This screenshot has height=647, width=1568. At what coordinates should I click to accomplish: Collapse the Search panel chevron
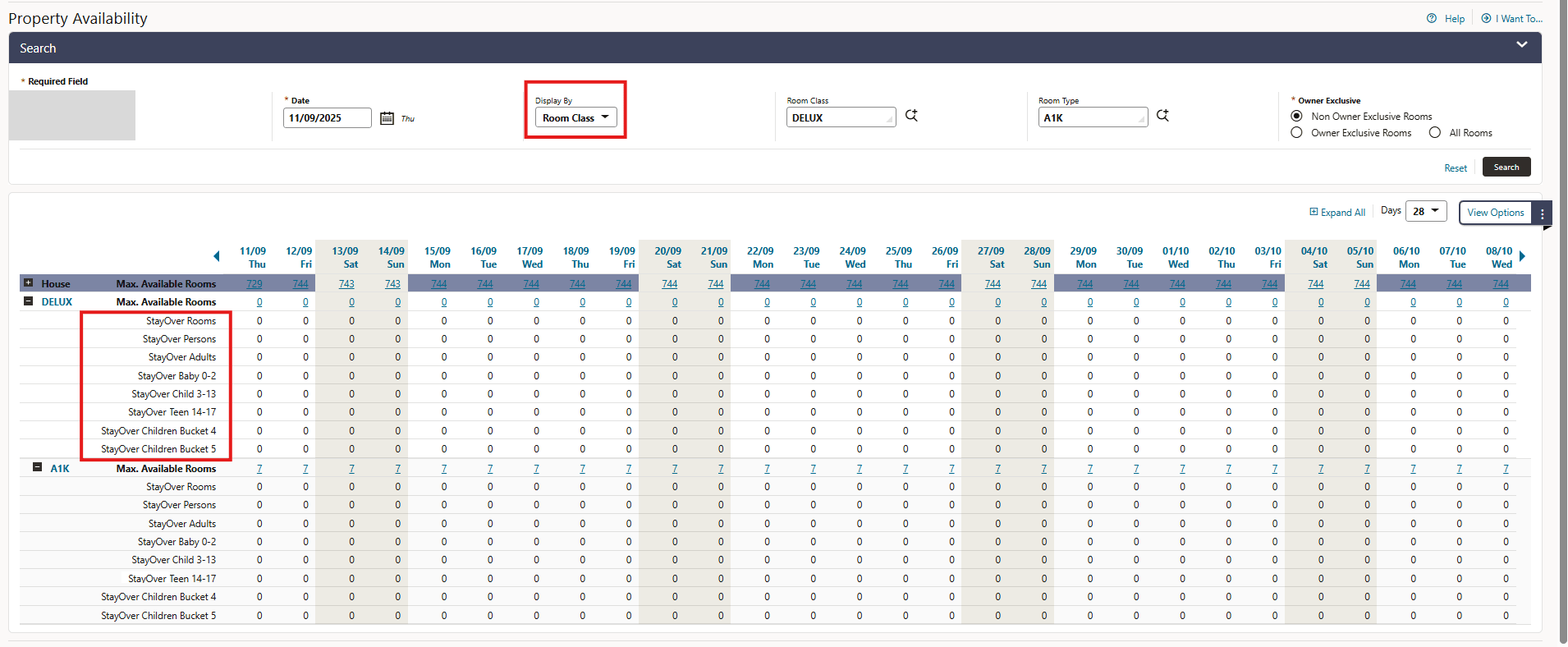[x=1521, y=45]
